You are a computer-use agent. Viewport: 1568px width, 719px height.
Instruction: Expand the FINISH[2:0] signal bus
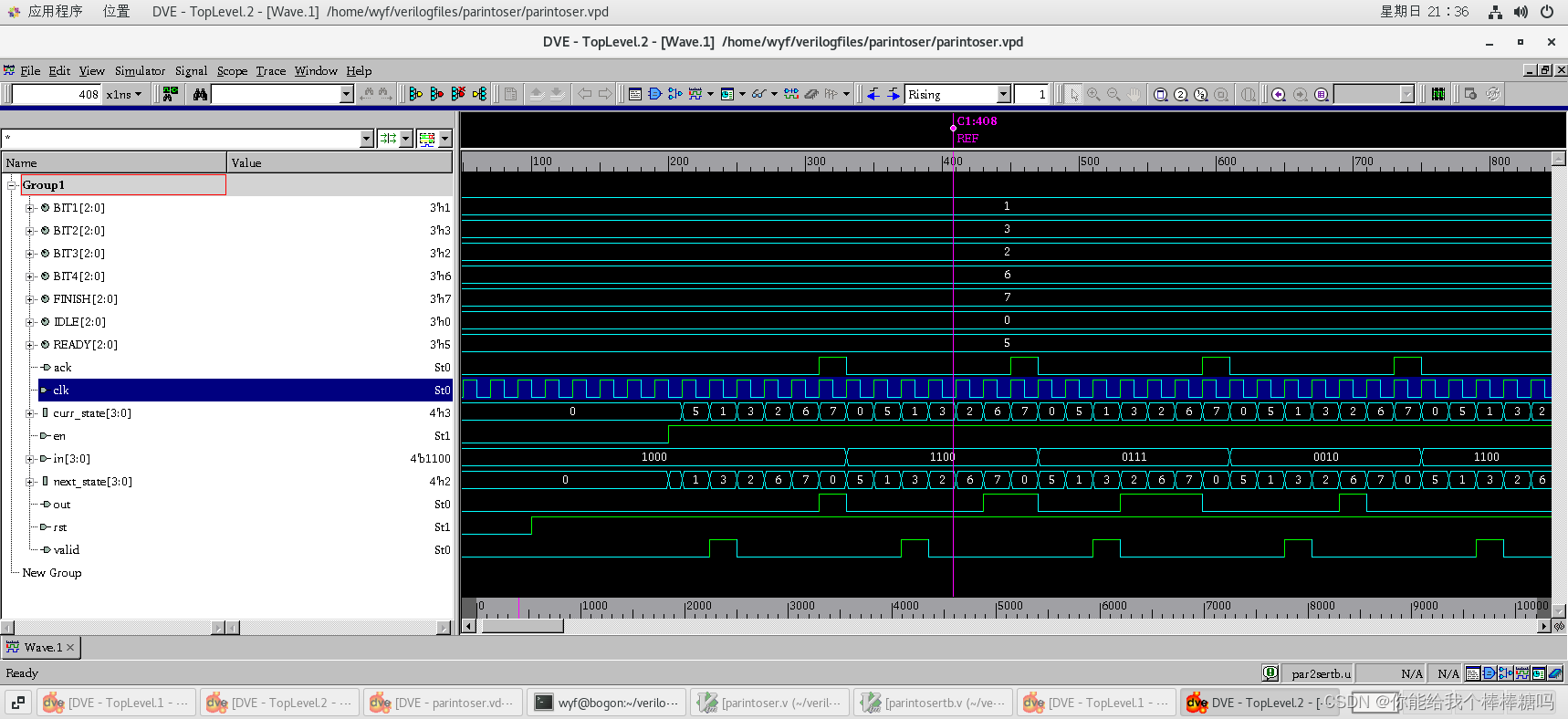tap(30, 299)
